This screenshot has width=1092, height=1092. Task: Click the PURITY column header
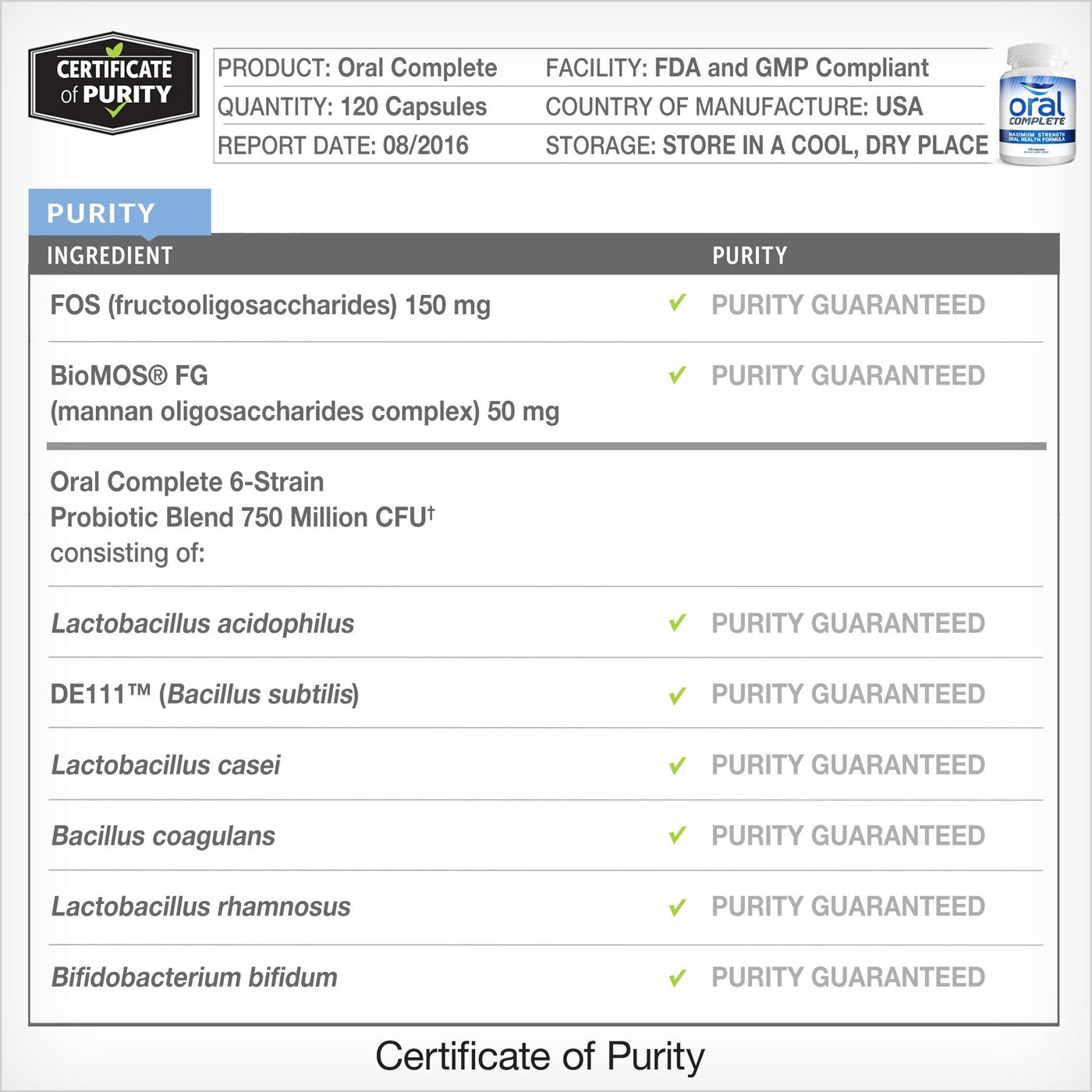point(750,256)
